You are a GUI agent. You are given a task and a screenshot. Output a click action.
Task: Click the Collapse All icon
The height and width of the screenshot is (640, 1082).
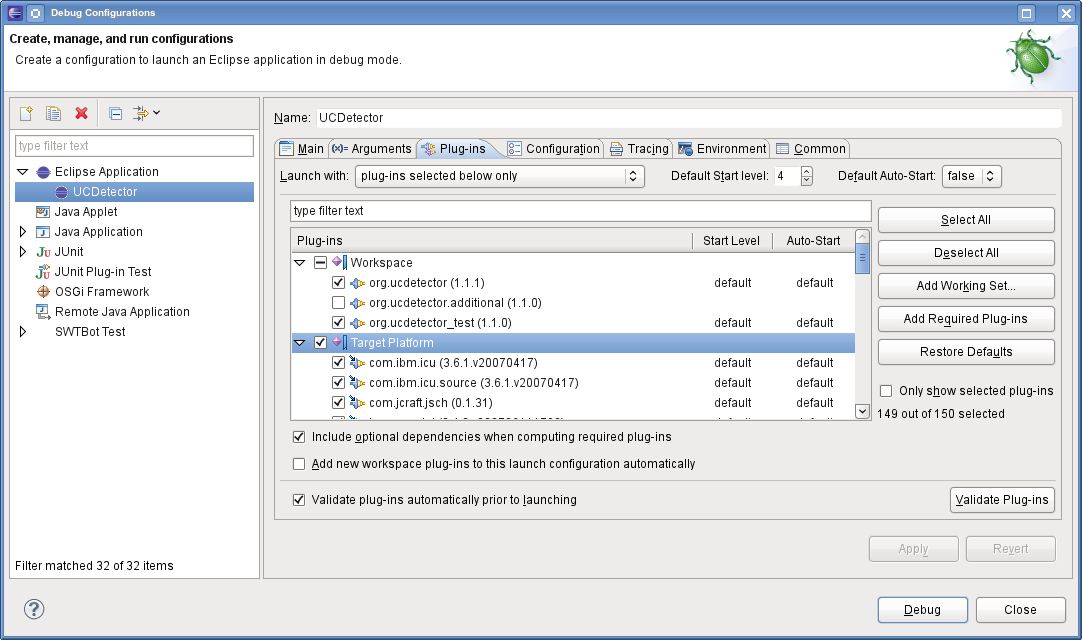click(116, 113)
